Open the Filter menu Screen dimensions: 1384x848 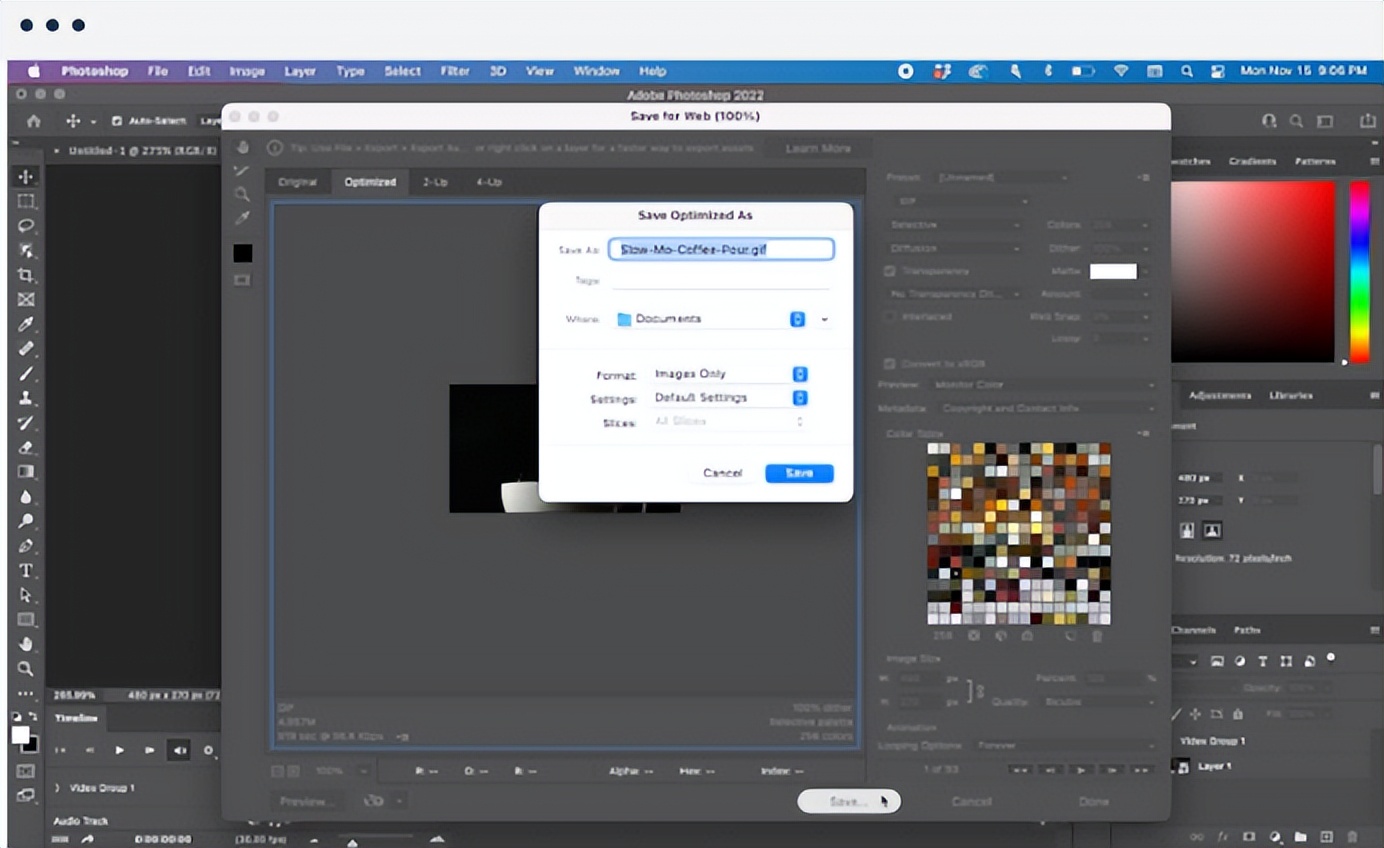coord(455,71)
